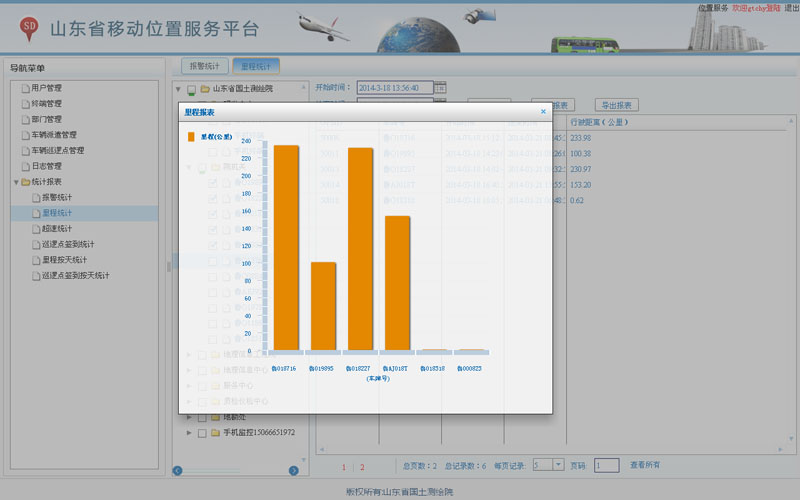The height and width of the screenshot is (500, 800).
Task: Click the 鲁000823 label on the chart axis
Action: click(469, 368)
